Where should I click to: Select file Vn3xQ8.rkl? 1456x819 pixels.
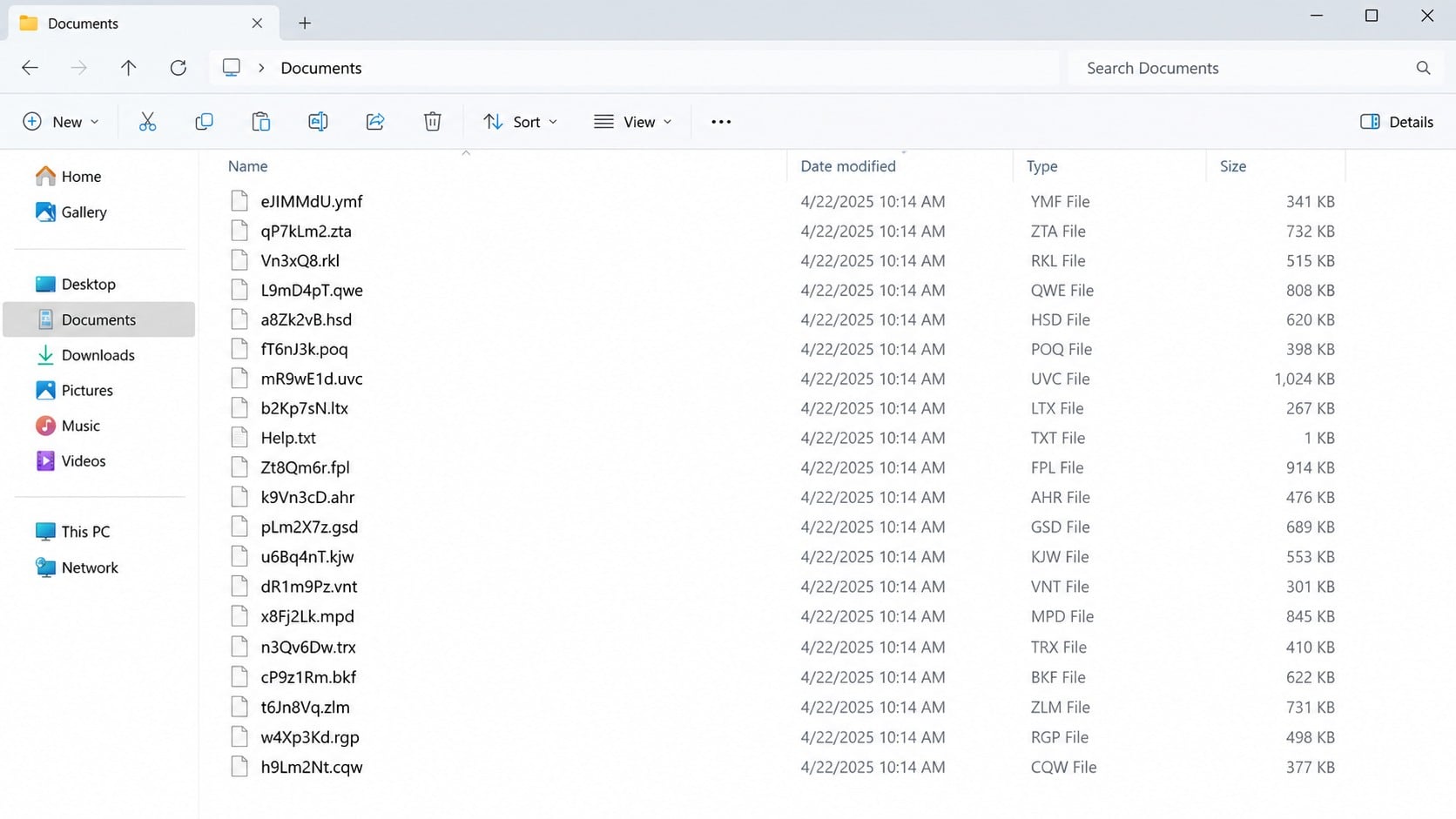pos(300,261)
